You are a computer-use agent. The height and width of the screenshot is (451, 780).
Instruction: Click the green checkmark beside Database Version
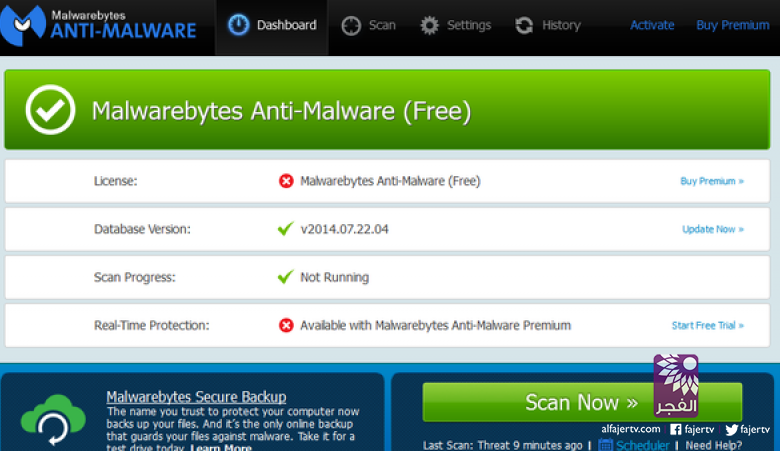pyautogui.click(x=286, y=229)
